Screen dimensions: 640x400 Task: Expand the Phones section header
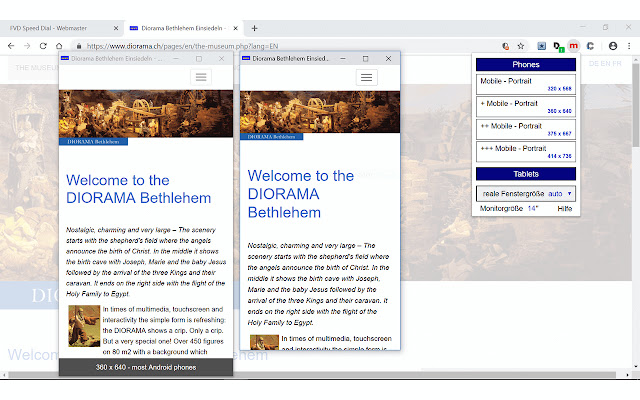coord(526,64)
